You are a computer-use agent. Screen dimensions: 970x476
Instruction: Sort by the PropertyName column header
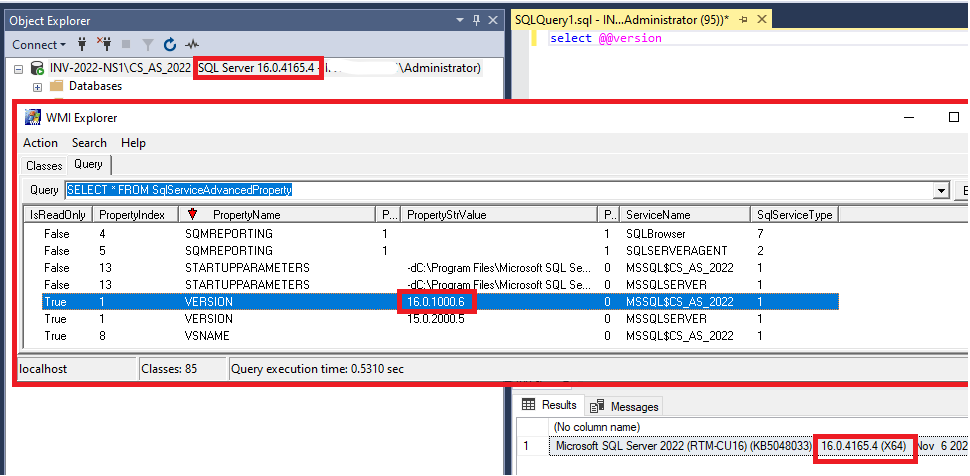click(277, 215)
